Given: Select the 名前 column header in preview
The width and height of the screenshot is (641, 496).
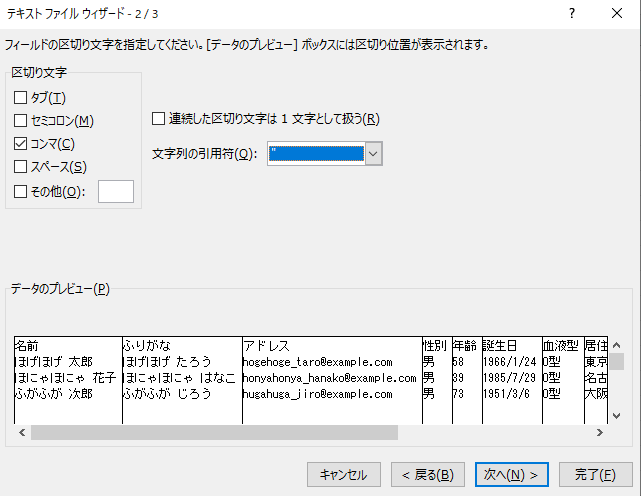Looking at the screenshot, I should click(x=27, y=346).
